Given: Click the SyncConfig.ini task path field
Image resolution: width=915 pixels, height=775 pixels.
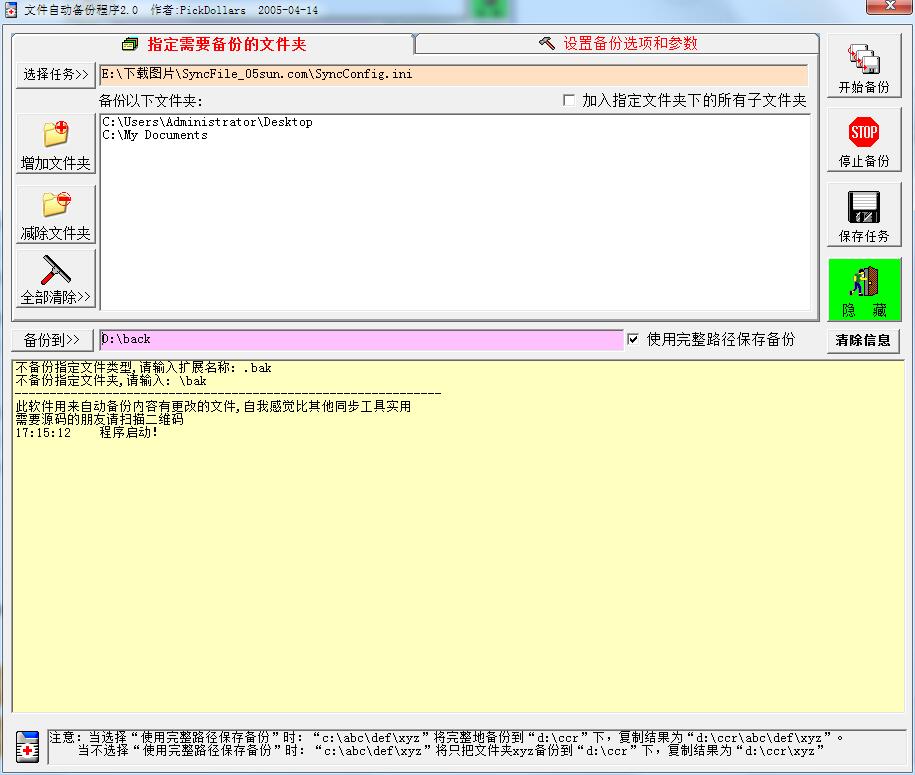Looking at the screenshot, I should point(452,75).
